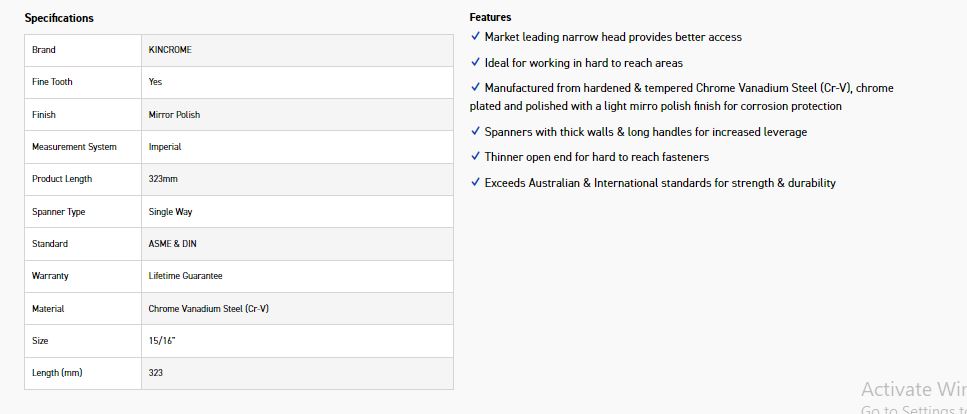This screenshot has width=967, height=414.
Task: Click the Mirror Polish finish value
Action: tap(174, 115)
